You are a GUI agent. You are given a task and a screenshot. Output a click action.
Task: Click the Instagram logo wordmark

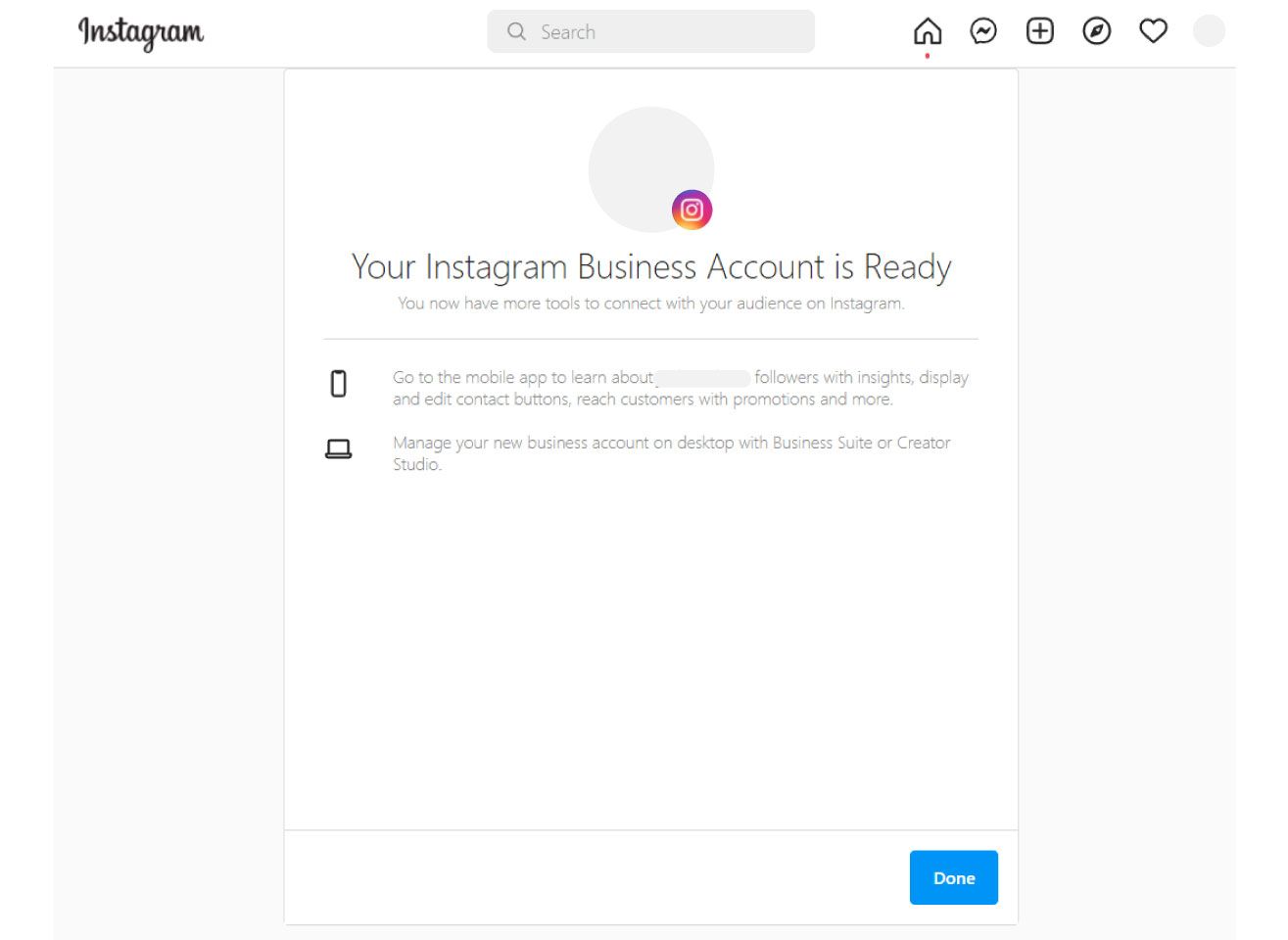[x=141, y=33]
